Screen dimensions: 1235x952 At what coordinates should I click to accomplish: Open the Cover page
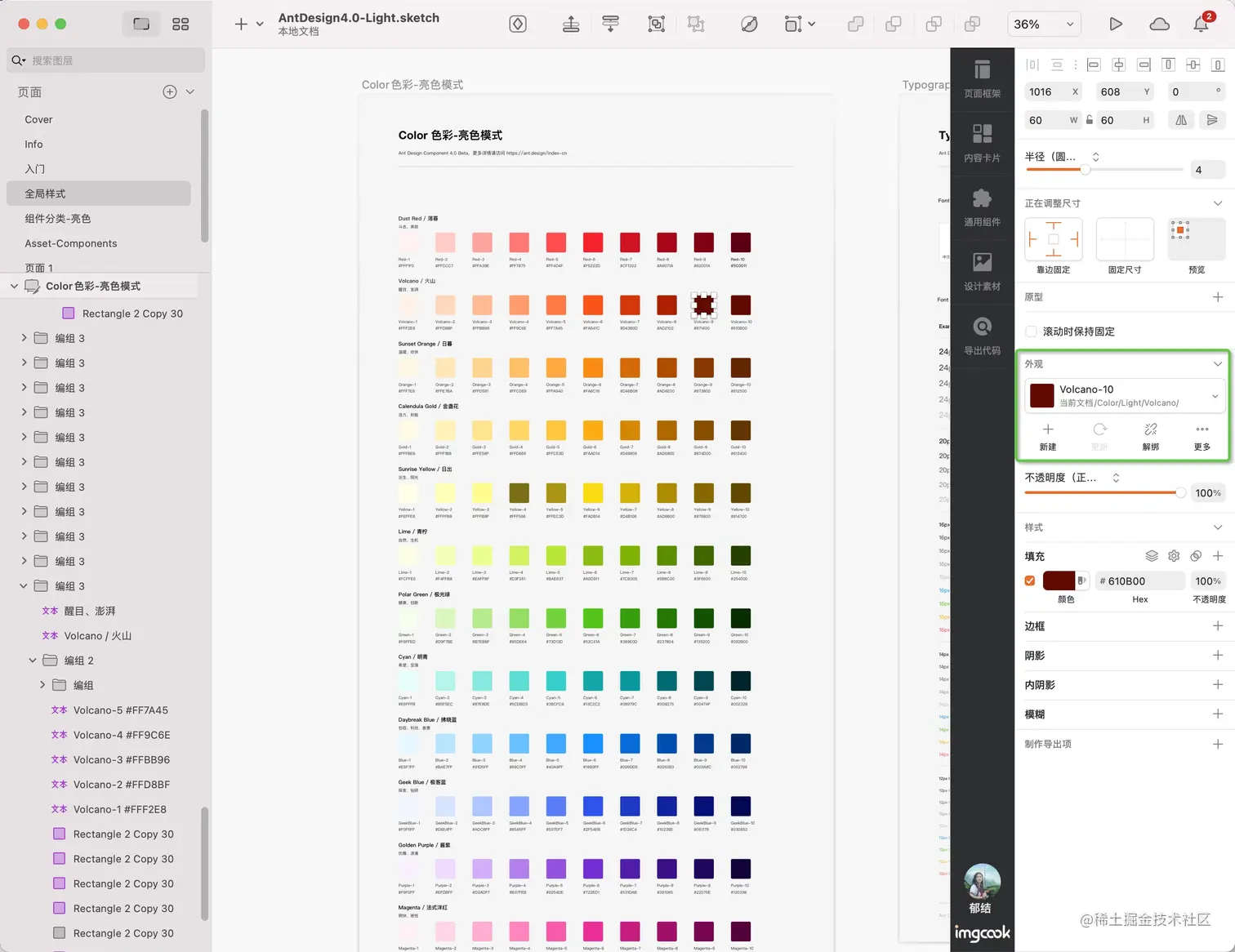click(x=38, y=119)
